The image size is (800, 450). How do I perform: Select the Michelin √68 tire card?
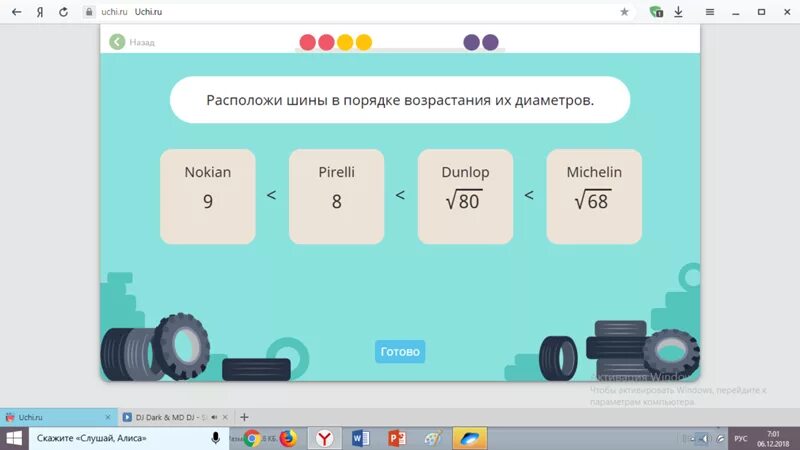pos(594,196)
